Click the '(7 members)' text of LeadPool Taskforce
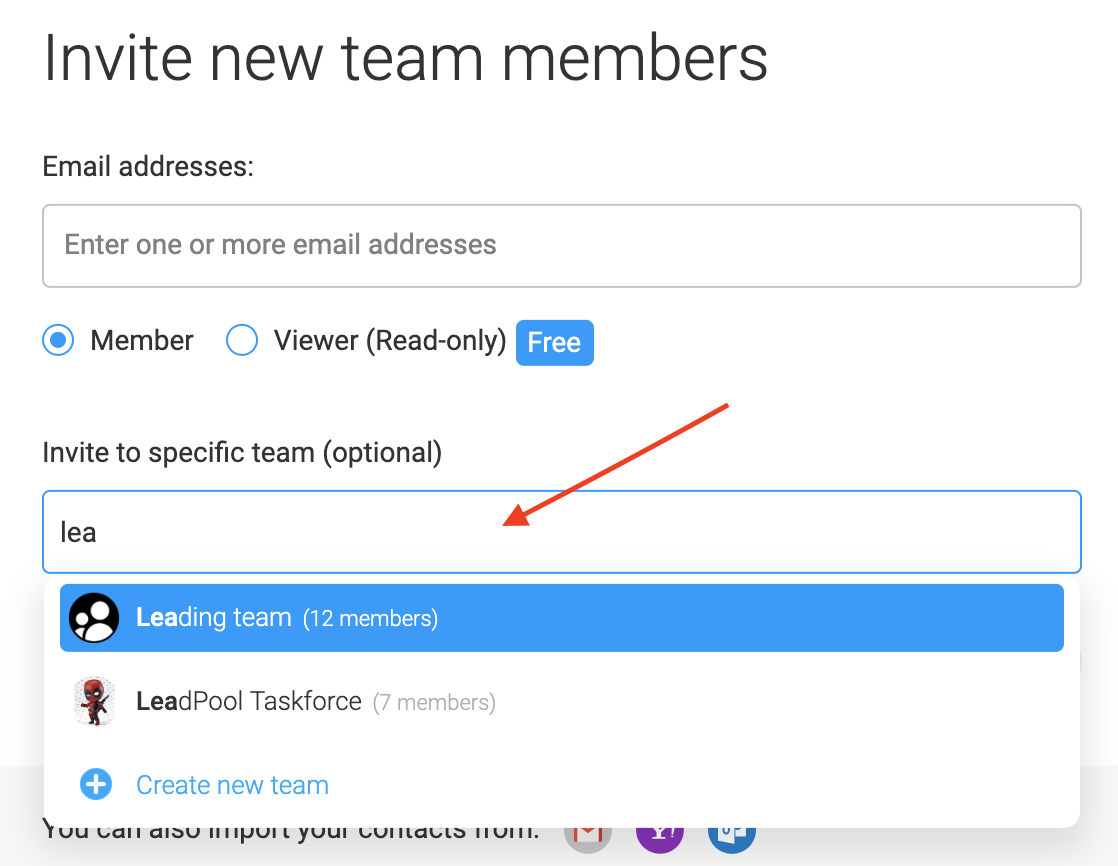Screen dimensions: 1118x866 (434, 703)
